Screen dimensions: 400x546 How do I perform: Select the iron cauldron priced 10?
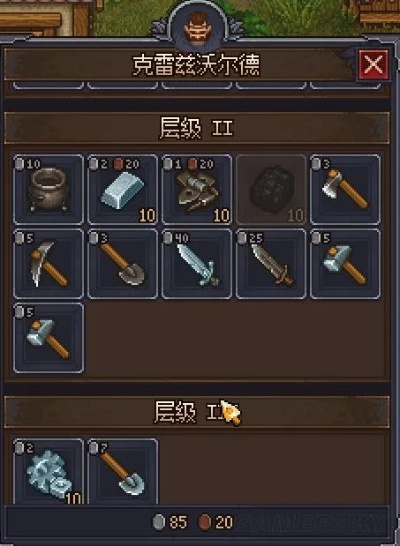coord(48,190)
